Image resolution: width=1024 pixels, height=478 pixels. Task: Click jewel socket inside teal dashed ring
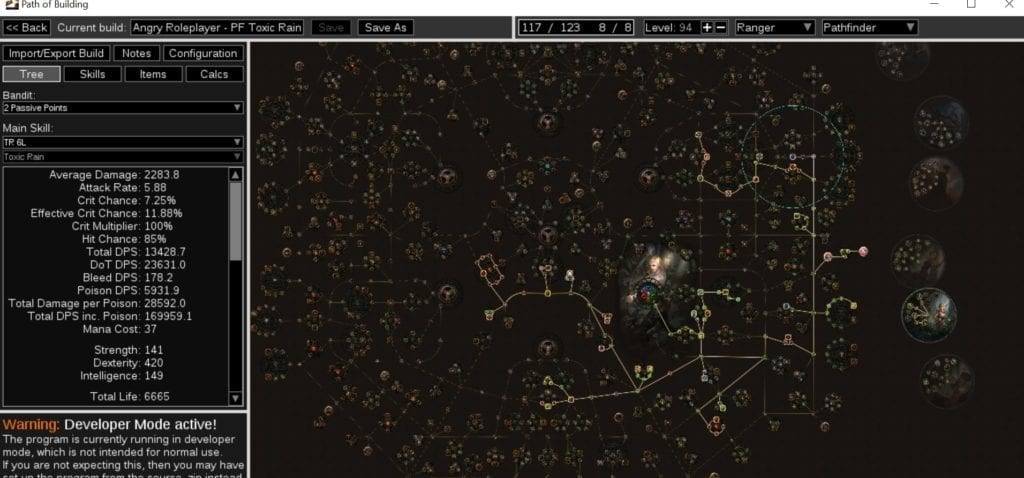click(793, 157)
